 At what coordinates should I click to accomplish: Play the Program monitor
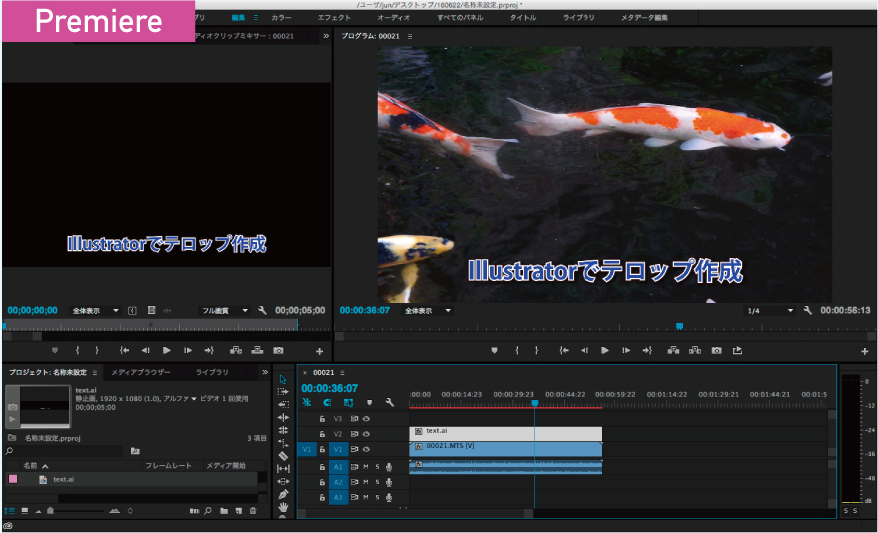pos(605,350)
